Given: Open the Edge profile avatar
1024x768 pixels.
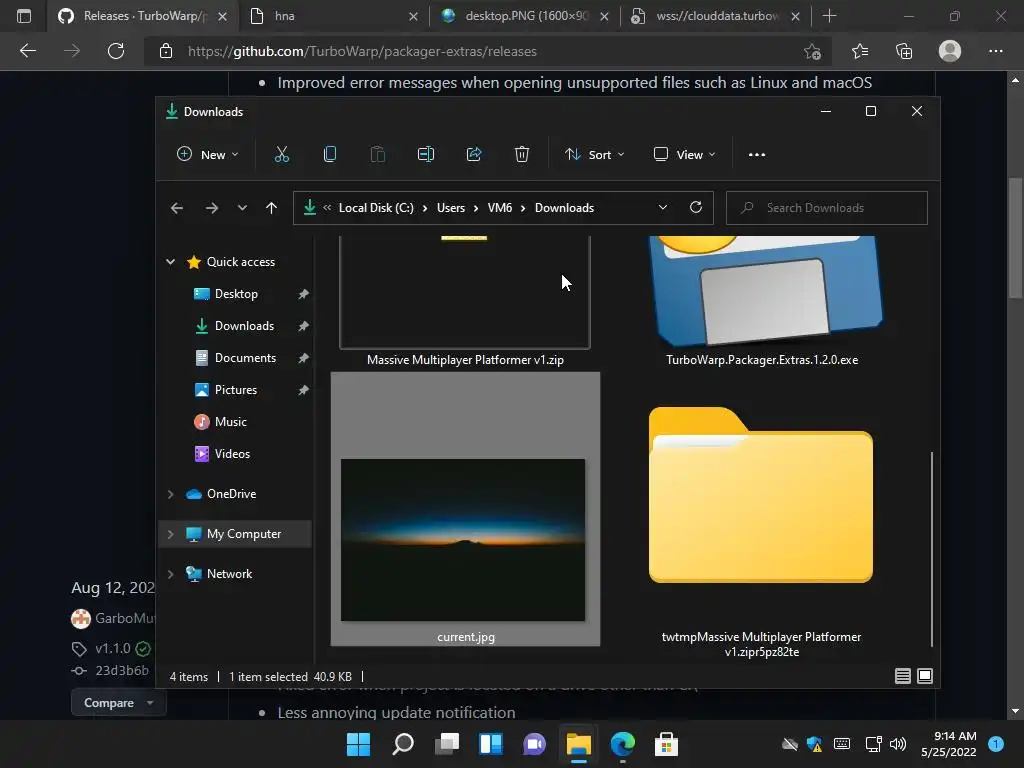Looking at the screenshot, I should click(x=950, y=51).
